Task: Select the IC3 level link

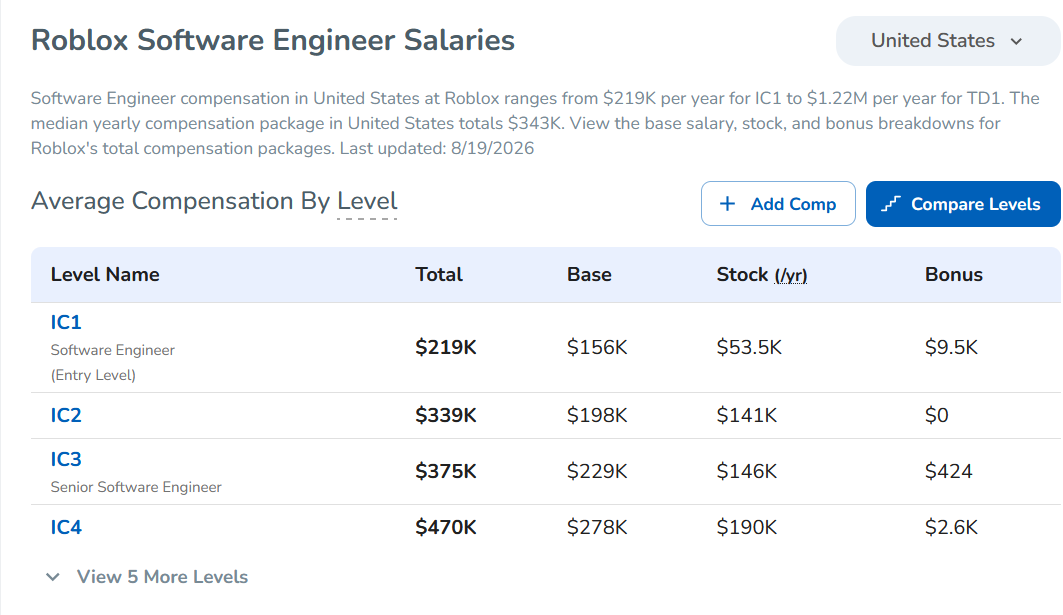Action: [66, 459]
